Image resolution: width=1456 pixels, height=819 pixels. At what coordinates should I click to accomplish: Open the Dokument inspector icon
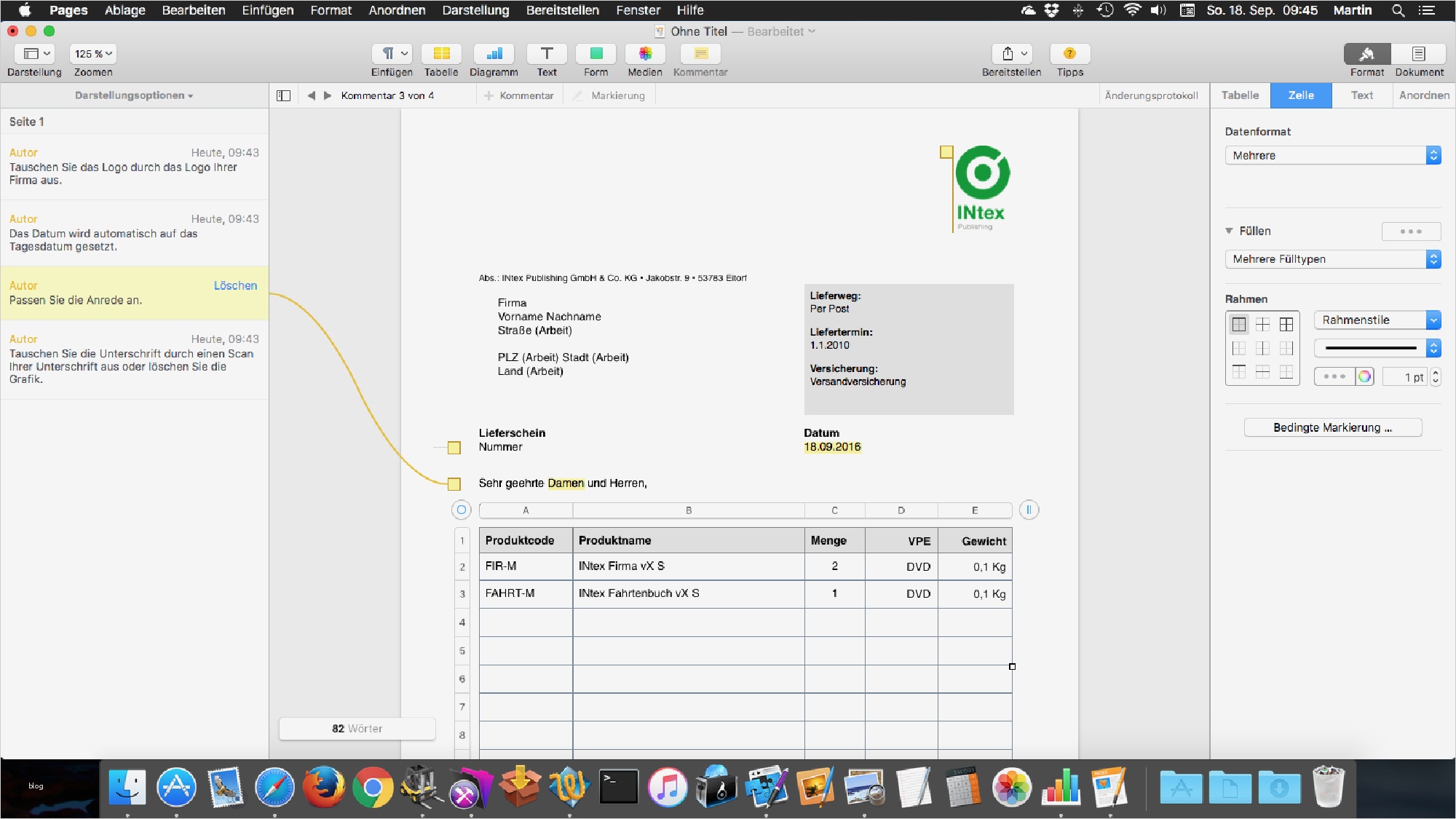point(1418,54)
